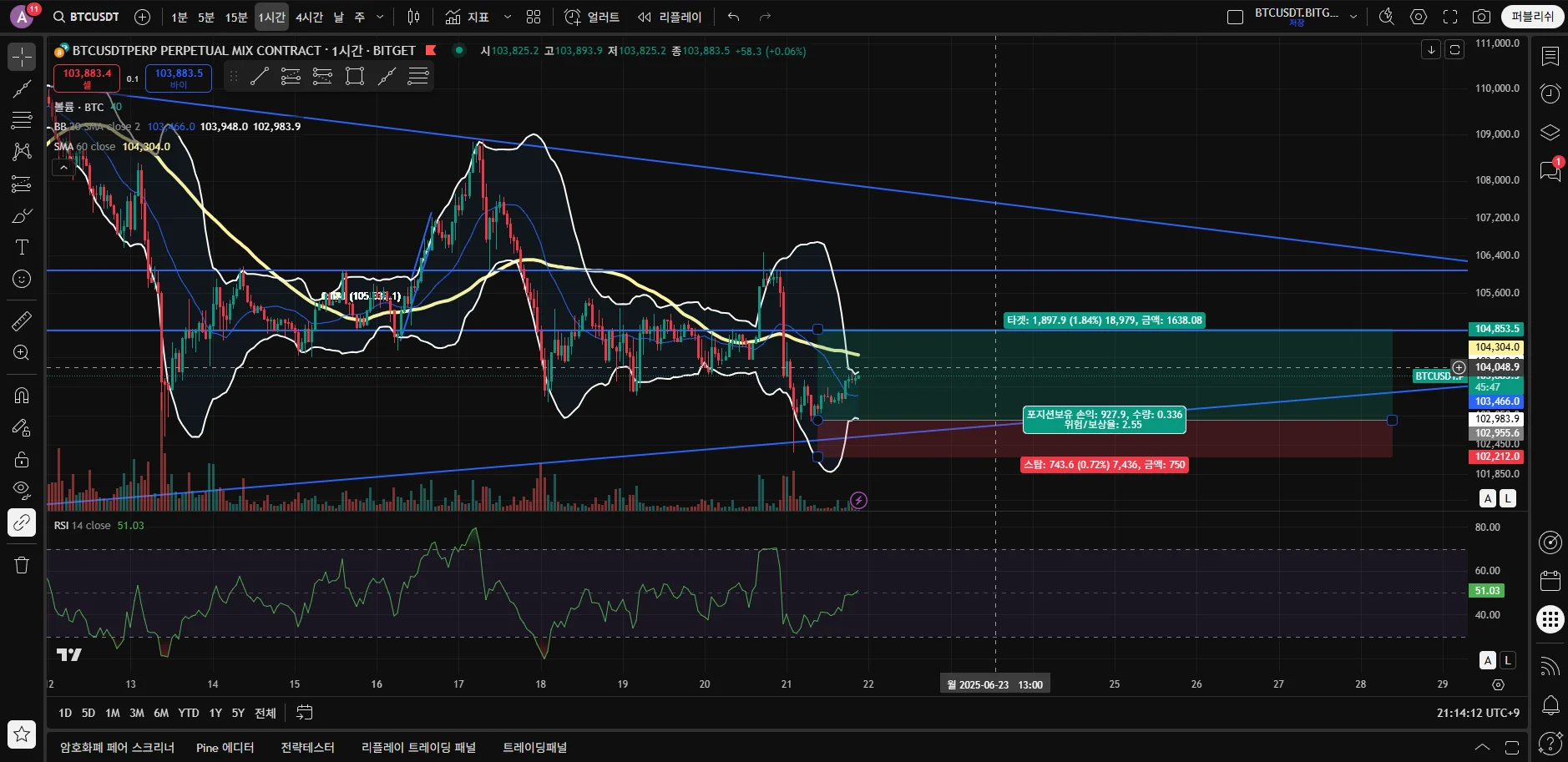Open the forecasting and measurement tools
Image resolution: width=1568 pixels, height=762 pixels.
22,184
